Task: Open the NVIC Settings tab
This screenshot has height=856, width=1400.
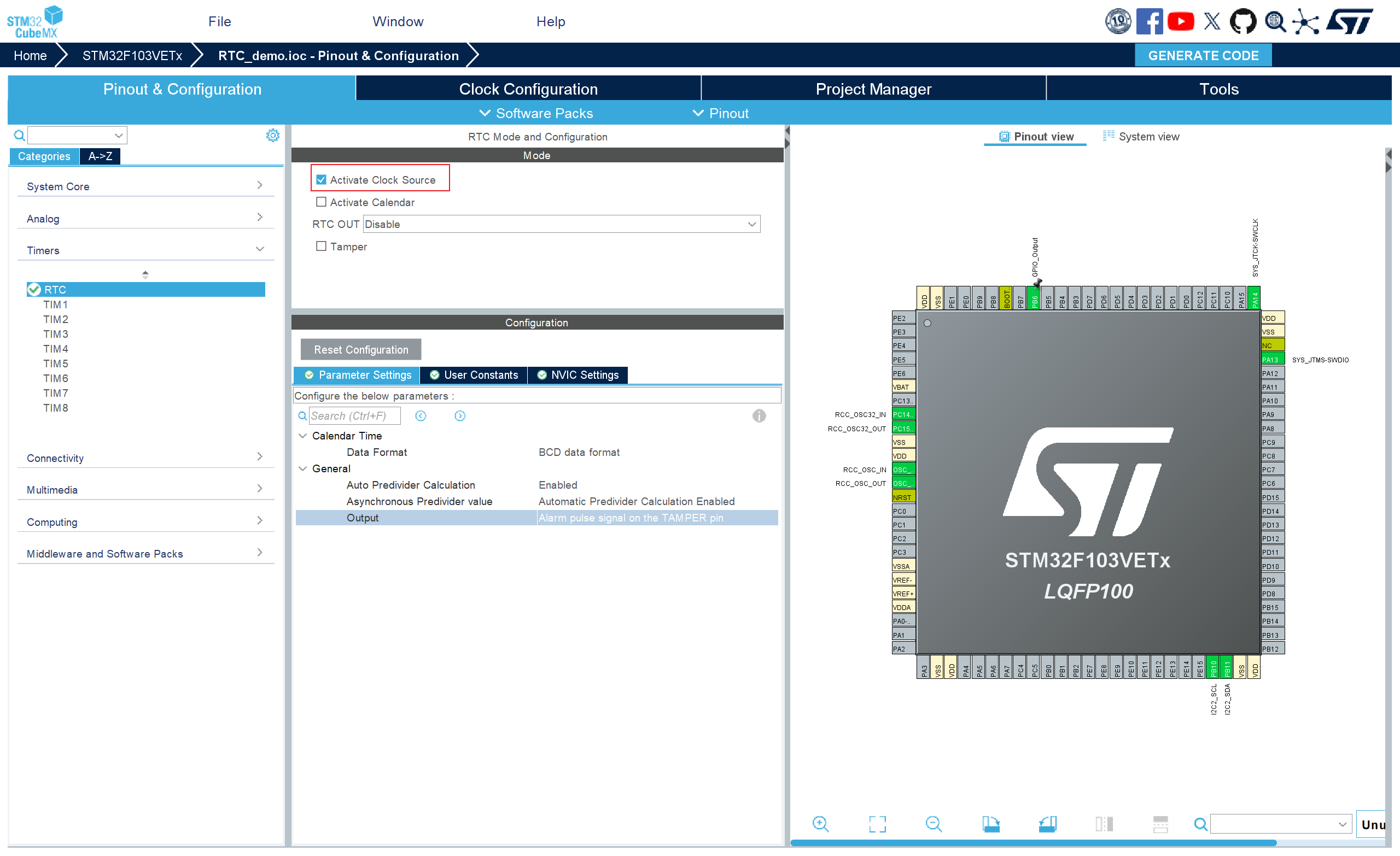Action: point(578,375)
